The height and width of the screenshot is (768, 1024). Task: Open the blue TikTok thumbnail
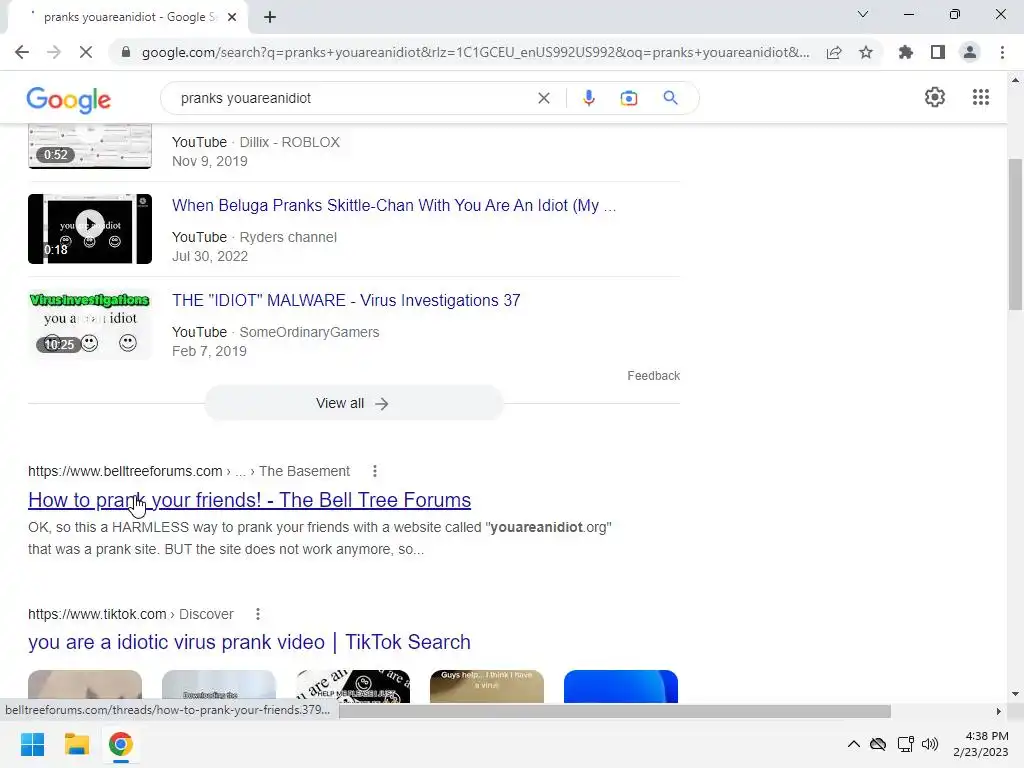pyautogui.click(x=620, y=686)
